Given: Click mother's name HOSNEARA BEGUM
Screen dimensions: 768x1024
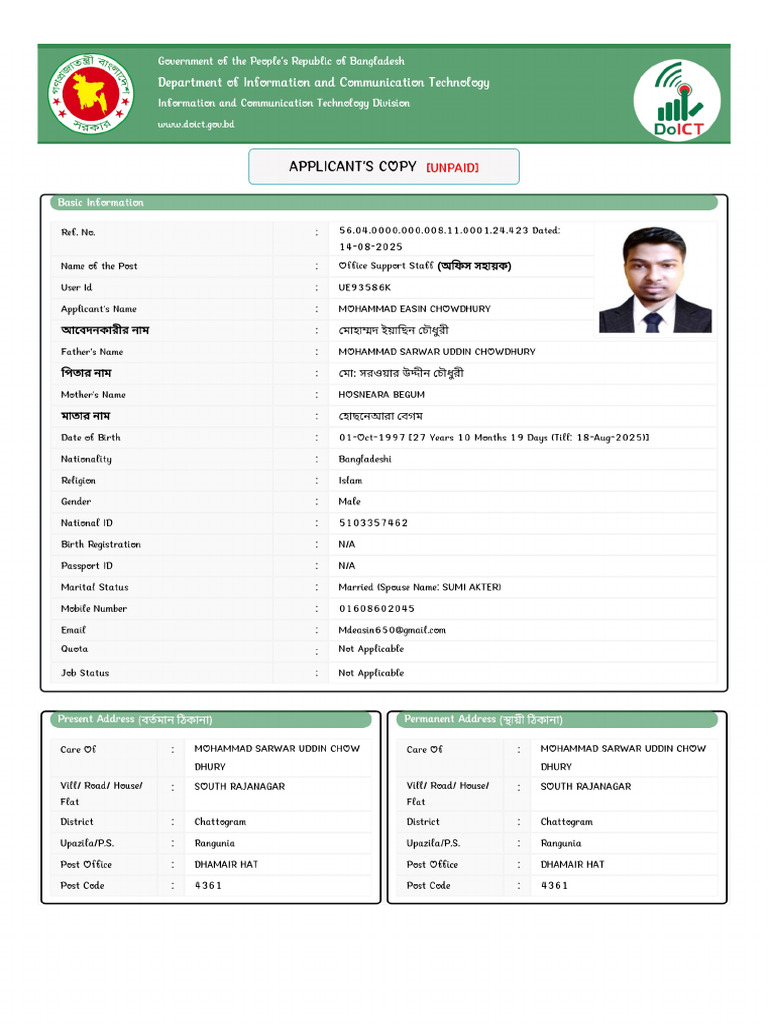Looking at the screenshot, I should (381, 395).
